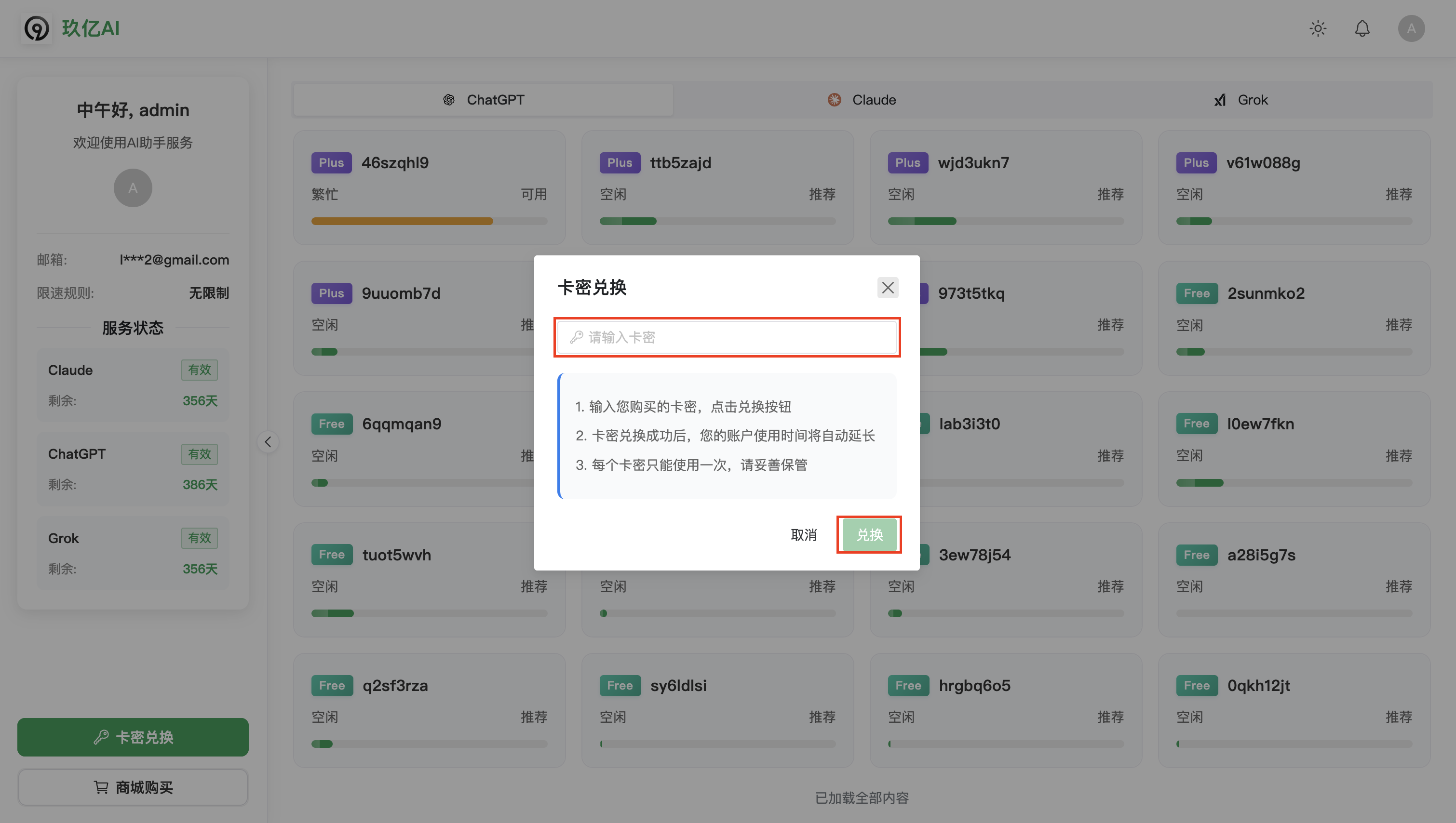Switch to the Grok tab
The height and width of the screenshot is (823, 1456).
pos(1241,99)
